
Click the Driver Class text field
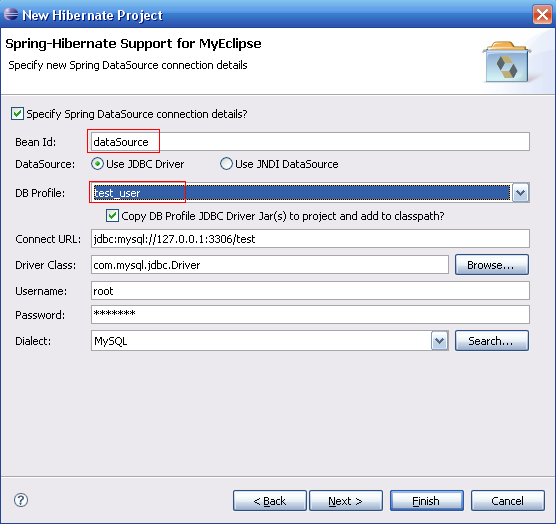tap(270, 265)
